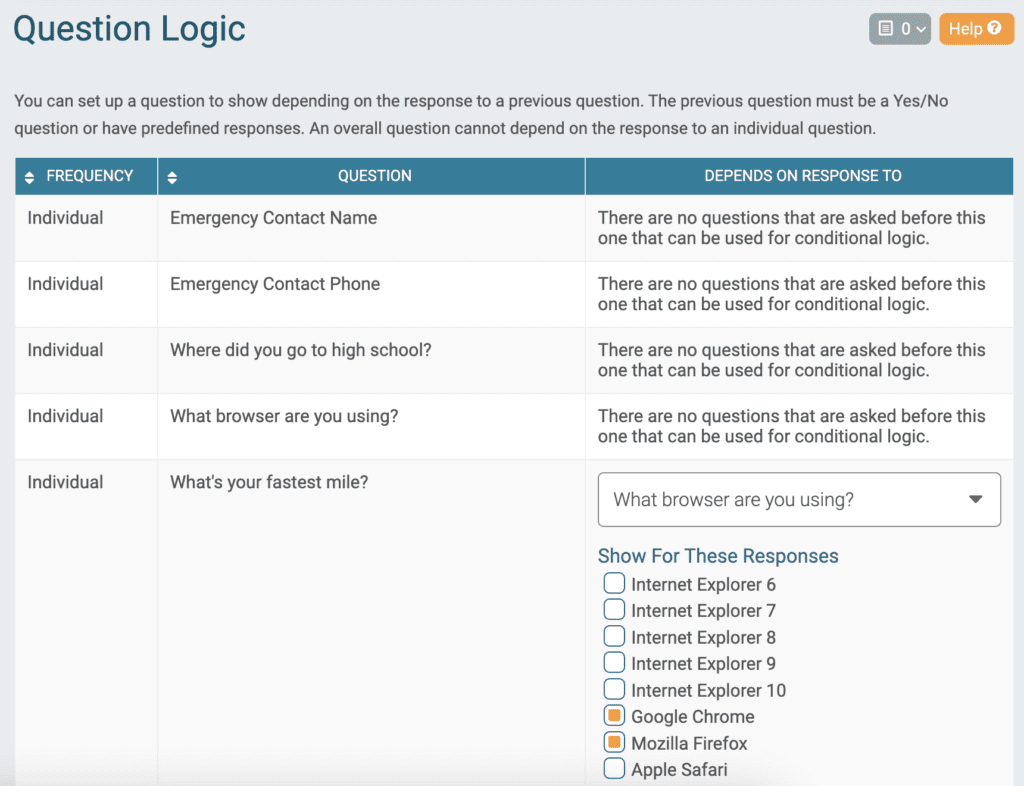The image size is (1024, 786).
Task: Check Internet Explorer 10 response
Action: [614, 689]
